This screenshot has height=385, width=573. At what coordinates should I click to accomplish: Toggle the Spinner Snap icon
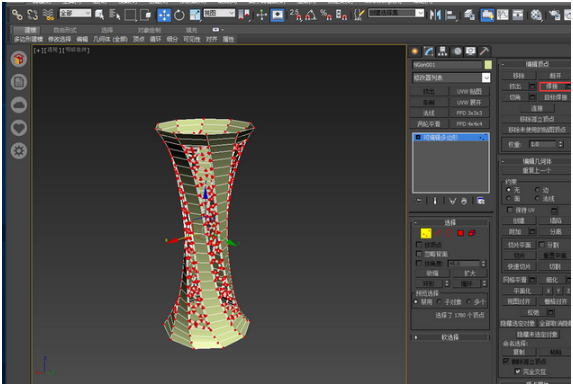(x=341, y=15)
